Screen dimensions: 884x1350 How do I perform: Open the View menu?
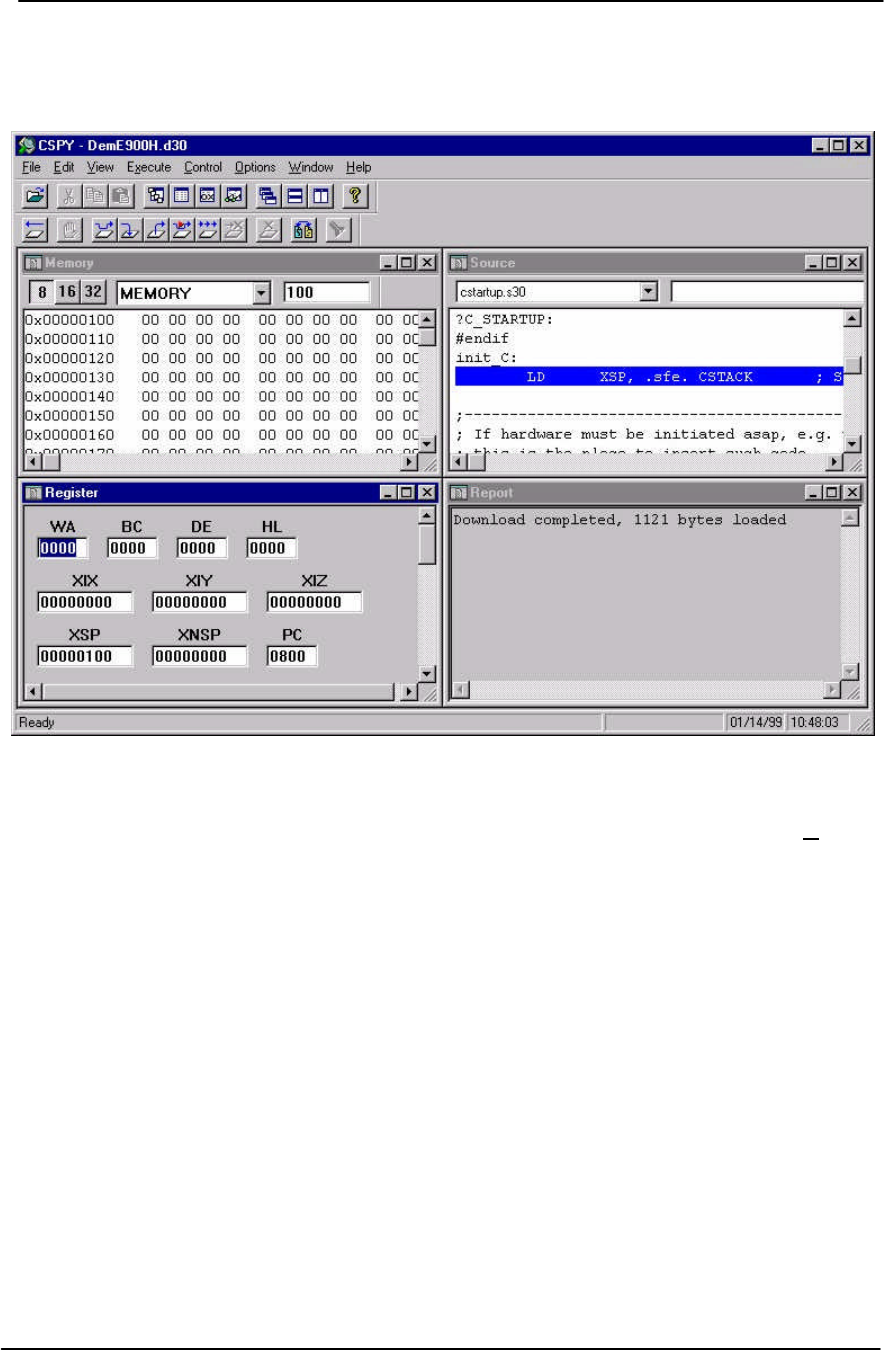(101, 168)
